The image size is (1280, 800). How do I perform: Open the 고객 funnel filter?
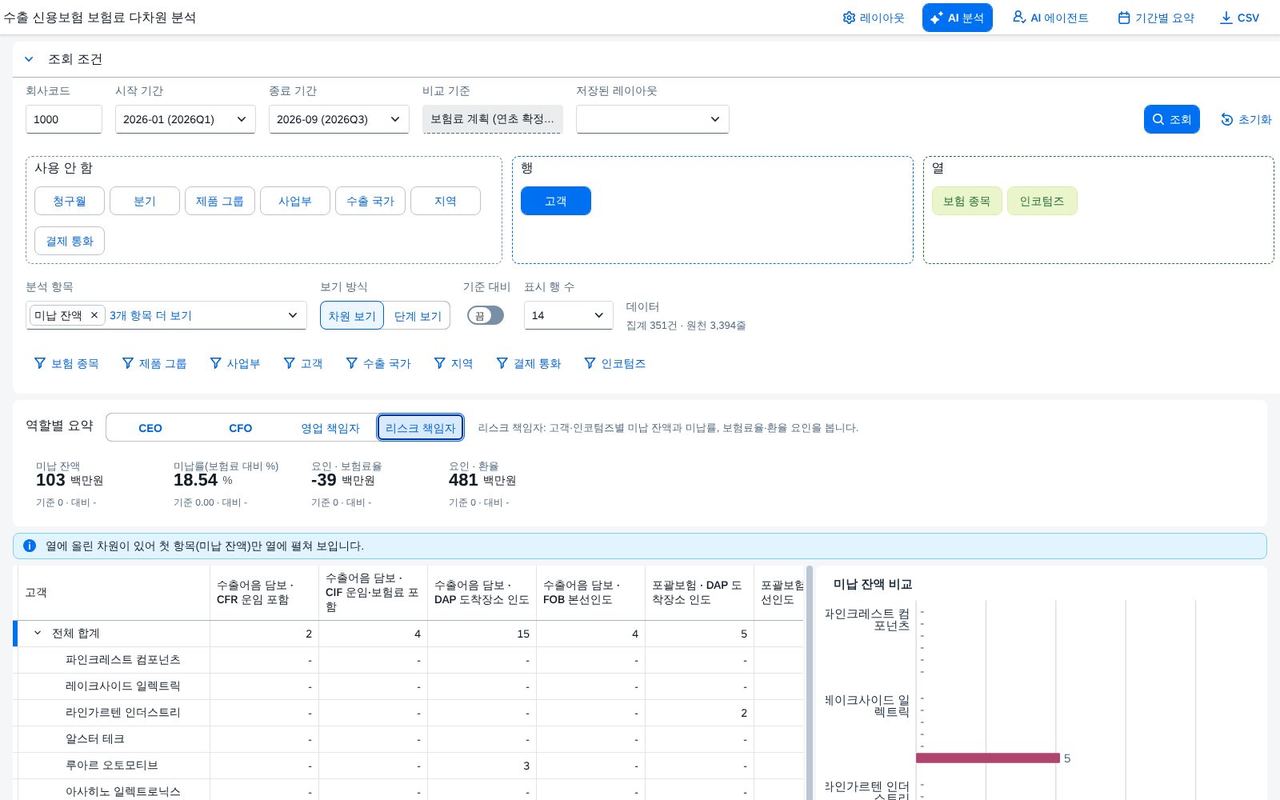(303, 364)
